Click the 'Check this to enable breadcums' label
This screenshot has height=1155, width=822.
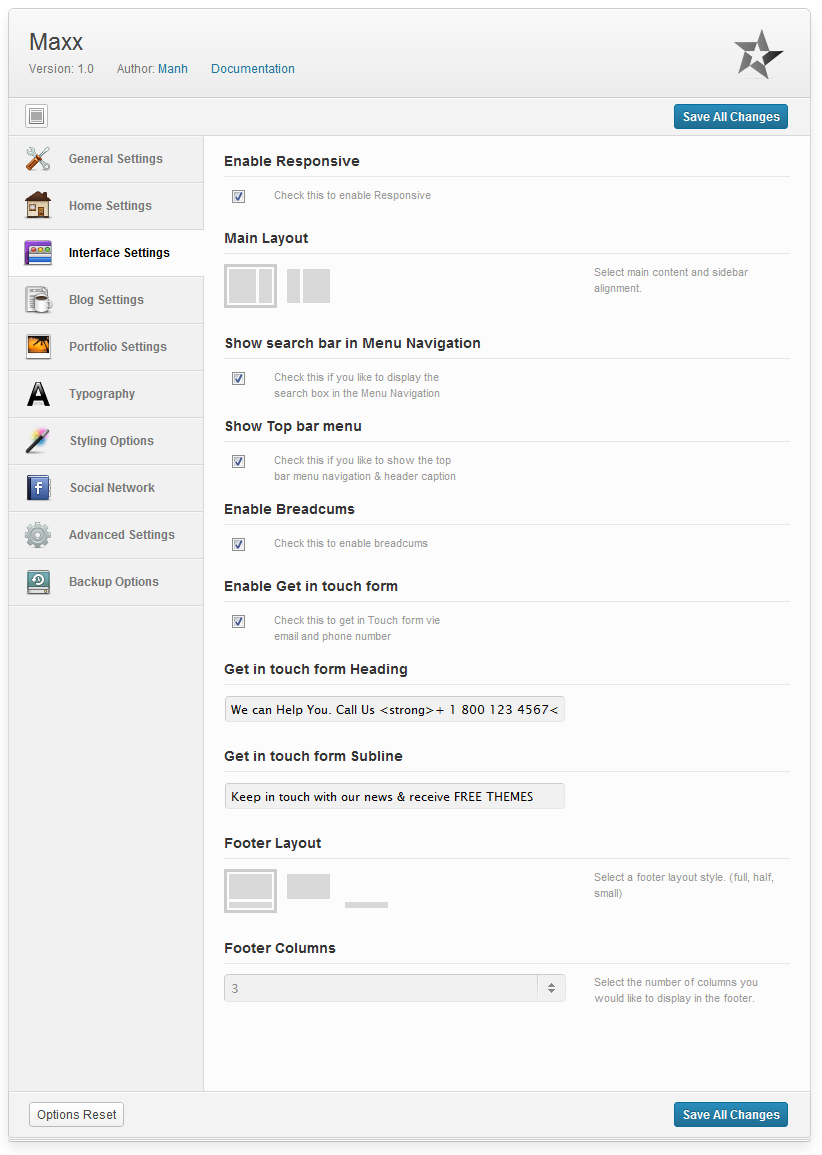351,544
